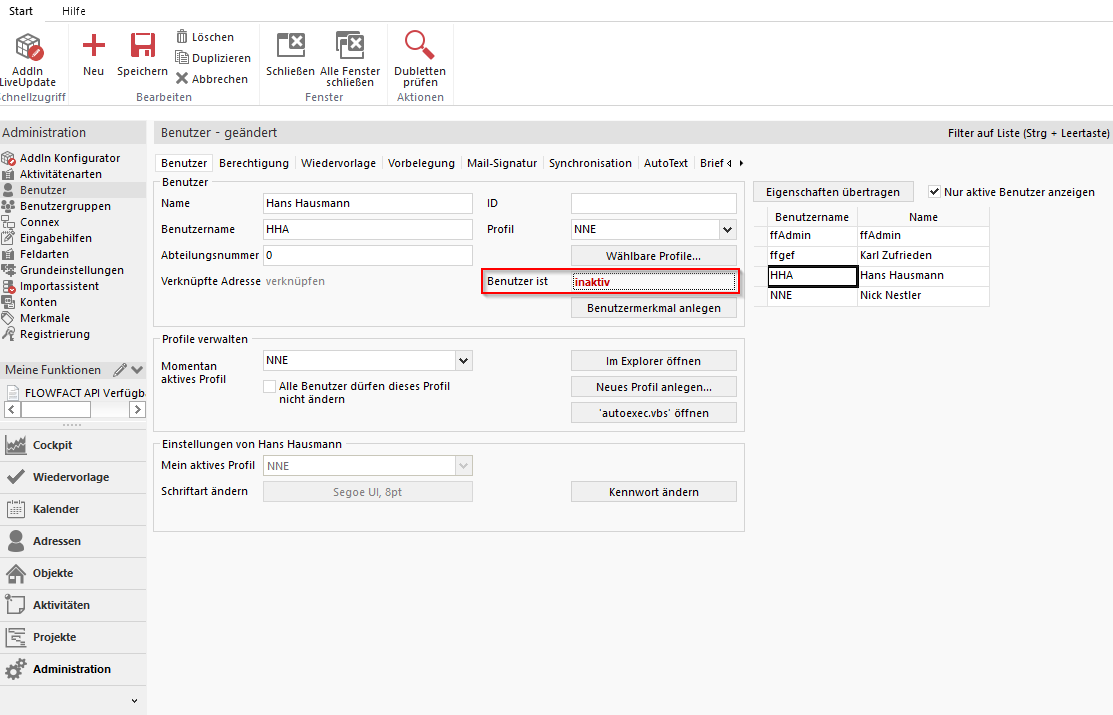Screen dimensions: 1113x715
Task: Edit Meine Funktionen with the pencil icon
Action: click(120, 370)
